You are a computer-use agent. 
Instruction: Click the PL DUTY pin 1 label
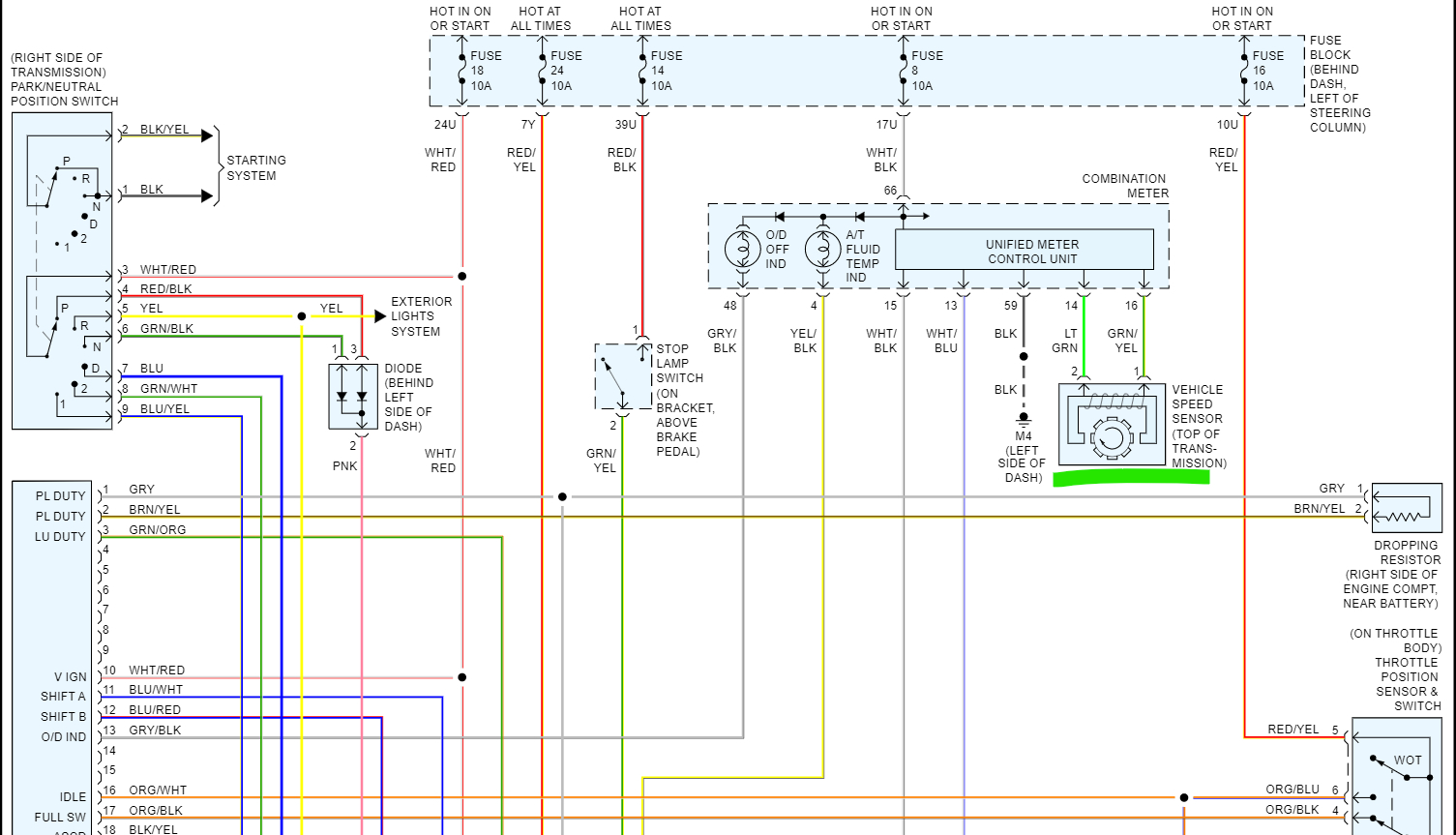click(x=61, y=496)
